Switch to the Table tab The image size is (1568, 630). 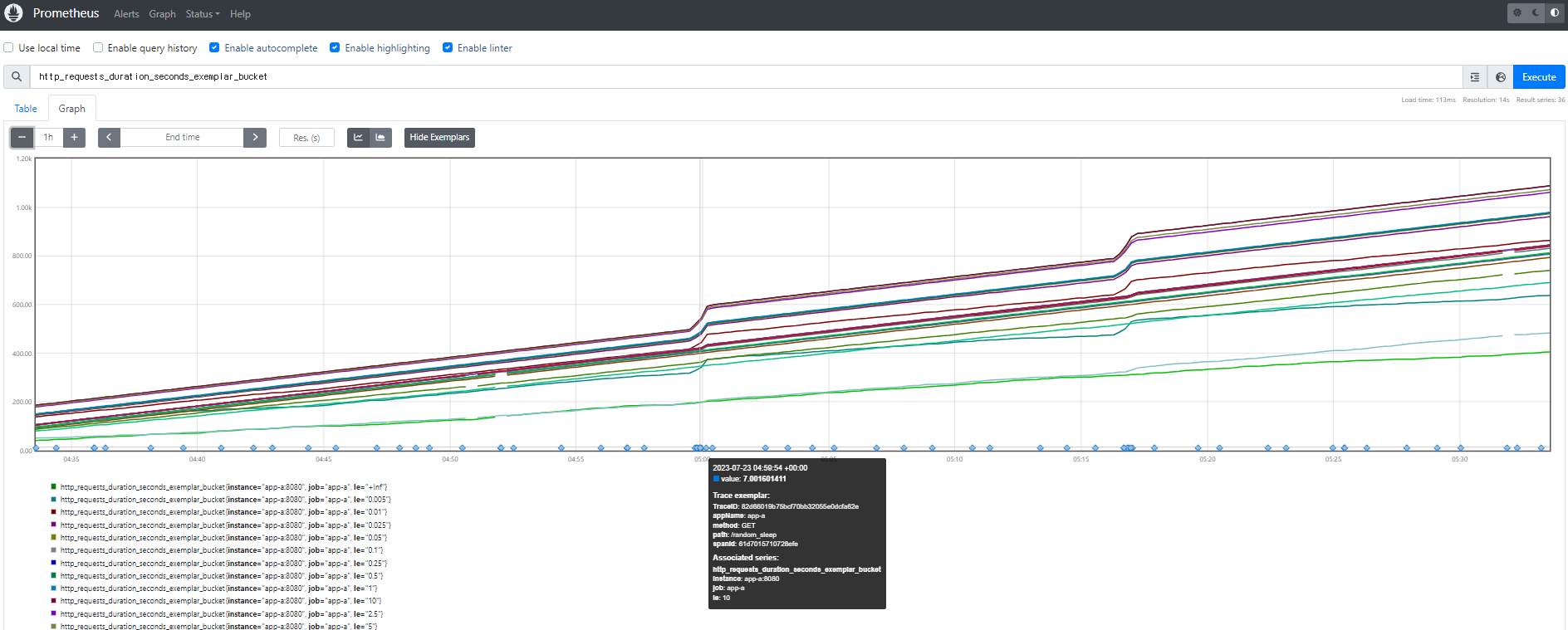click(x=26, y=109)
